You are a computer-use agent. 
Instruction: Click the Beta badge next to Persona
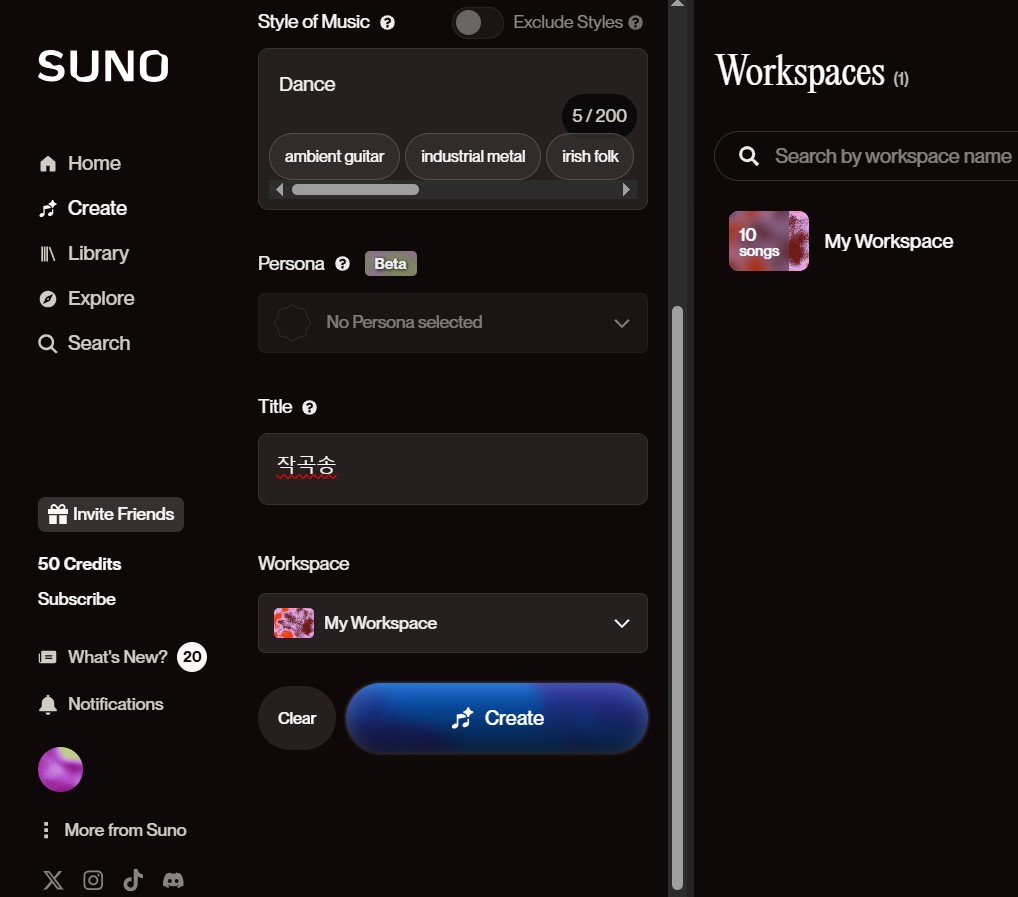coord(391,264)
